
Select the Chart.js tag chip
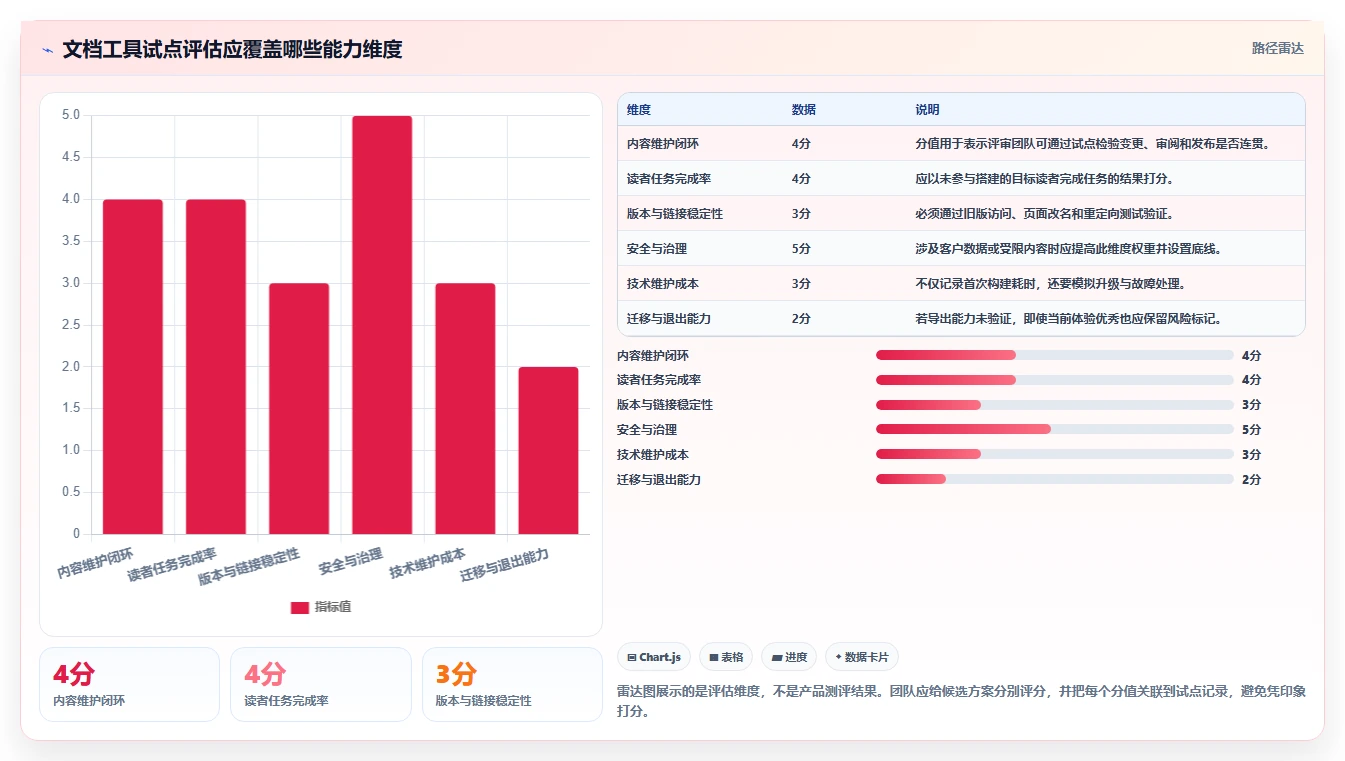coord(654,657)
